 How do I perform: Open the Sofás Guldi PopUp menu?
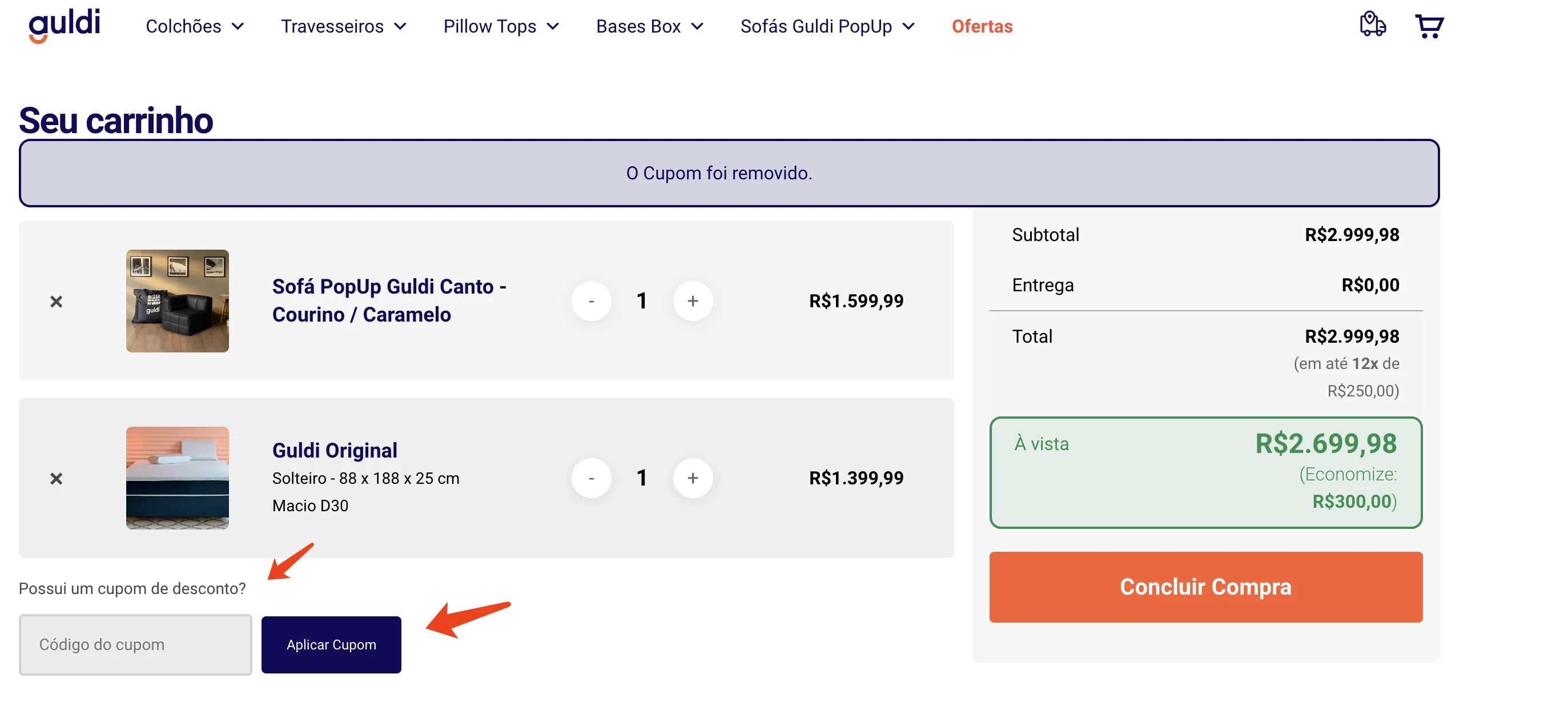coord(827,26)
